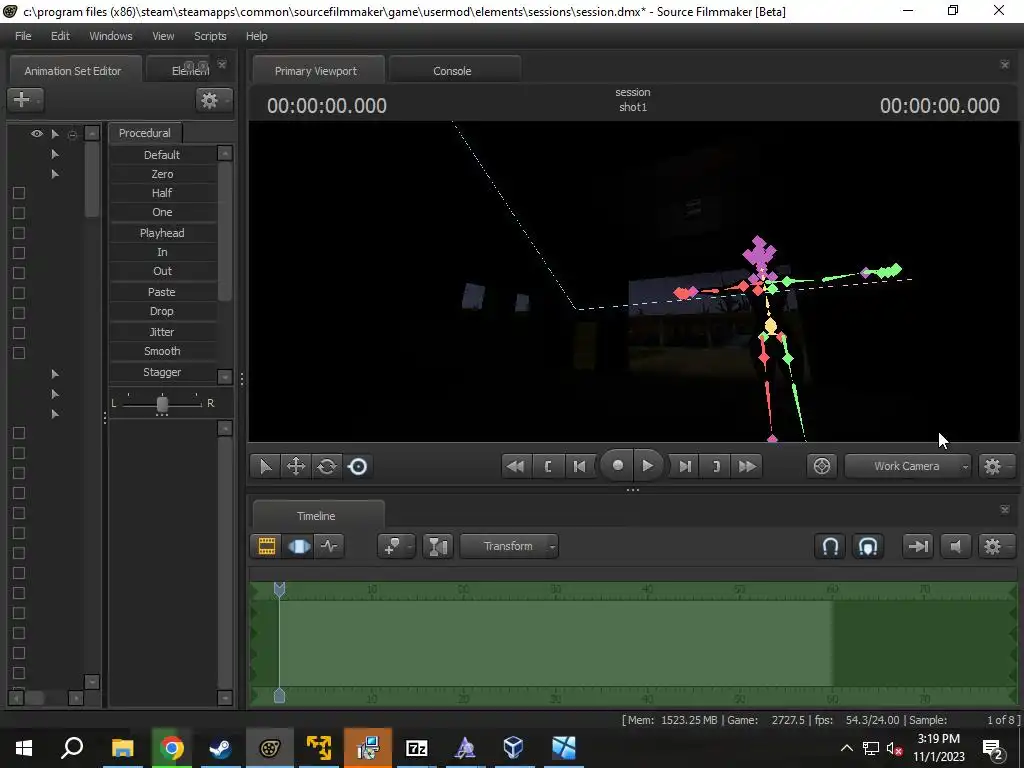Click the L-R balance slider handle
1024x768 pixels.
click(x=162, y=404)
